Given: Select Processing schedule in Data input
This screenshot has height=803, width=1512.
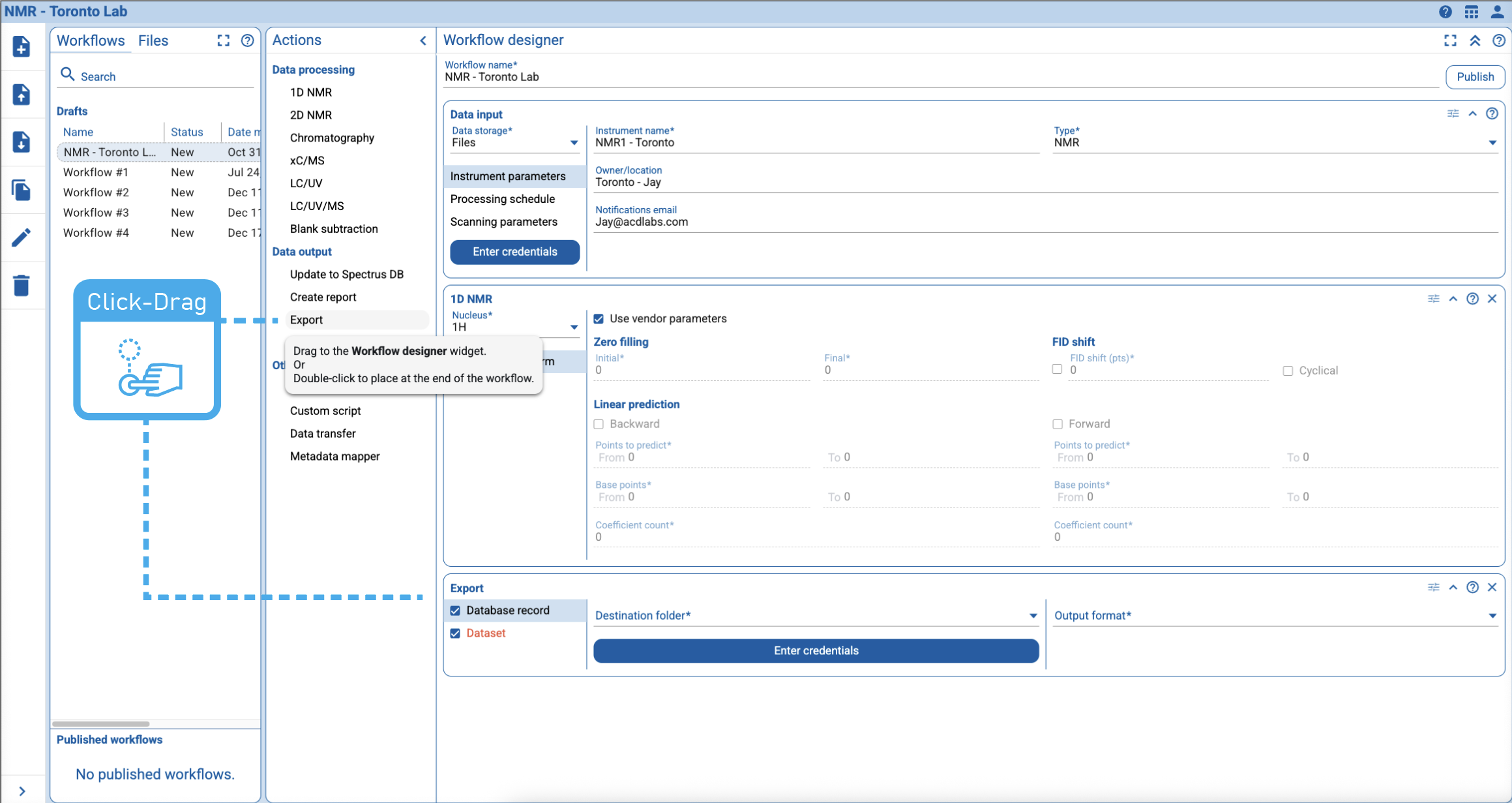Looking at the screenshot, I should 502,199.
